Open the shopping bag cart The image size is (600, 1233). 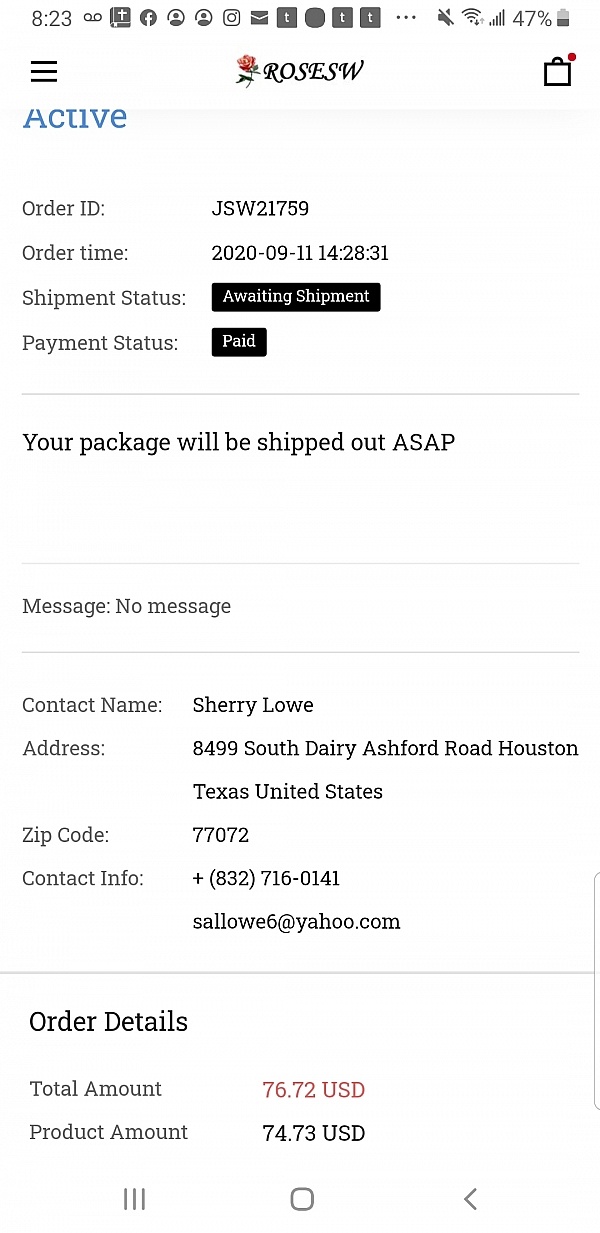pyautogui.click(x=557, y=71)
